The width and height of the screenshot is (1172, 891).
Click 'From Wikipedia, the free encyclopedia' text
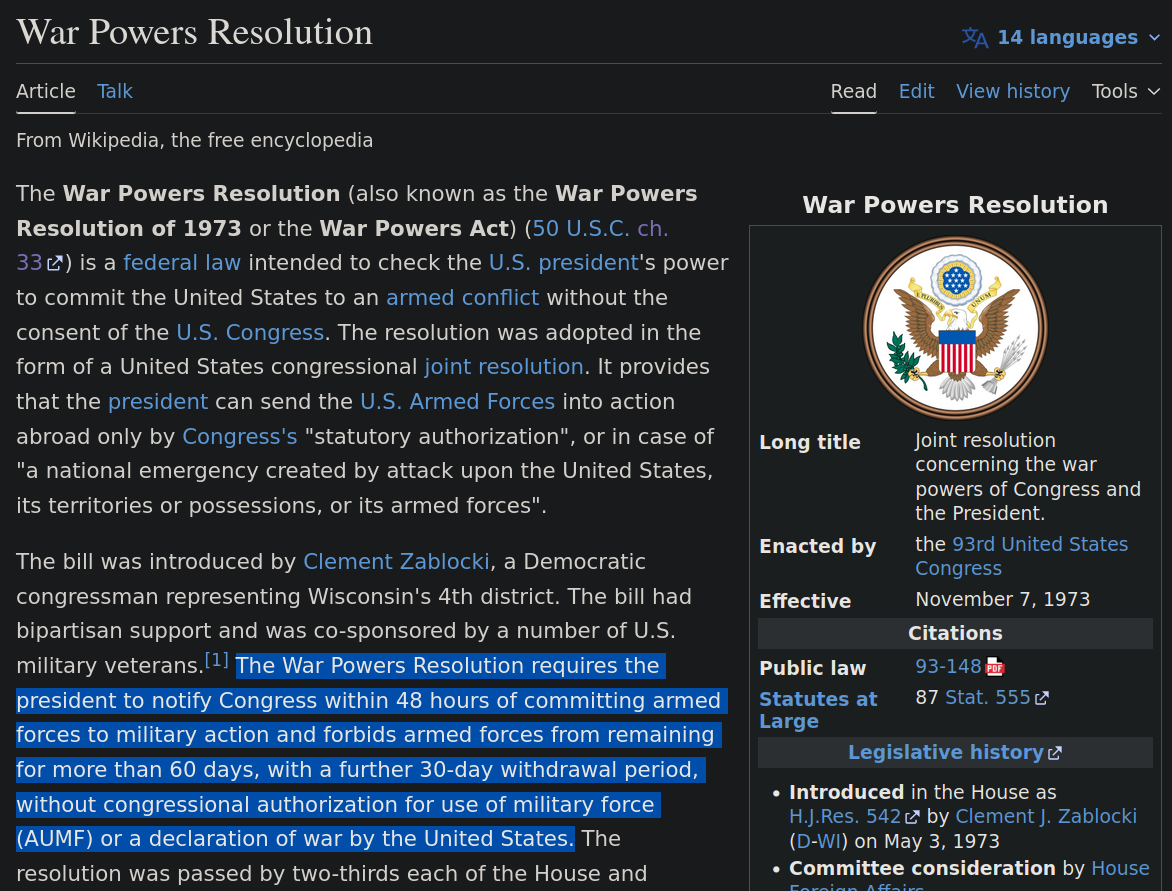[194, 141]
